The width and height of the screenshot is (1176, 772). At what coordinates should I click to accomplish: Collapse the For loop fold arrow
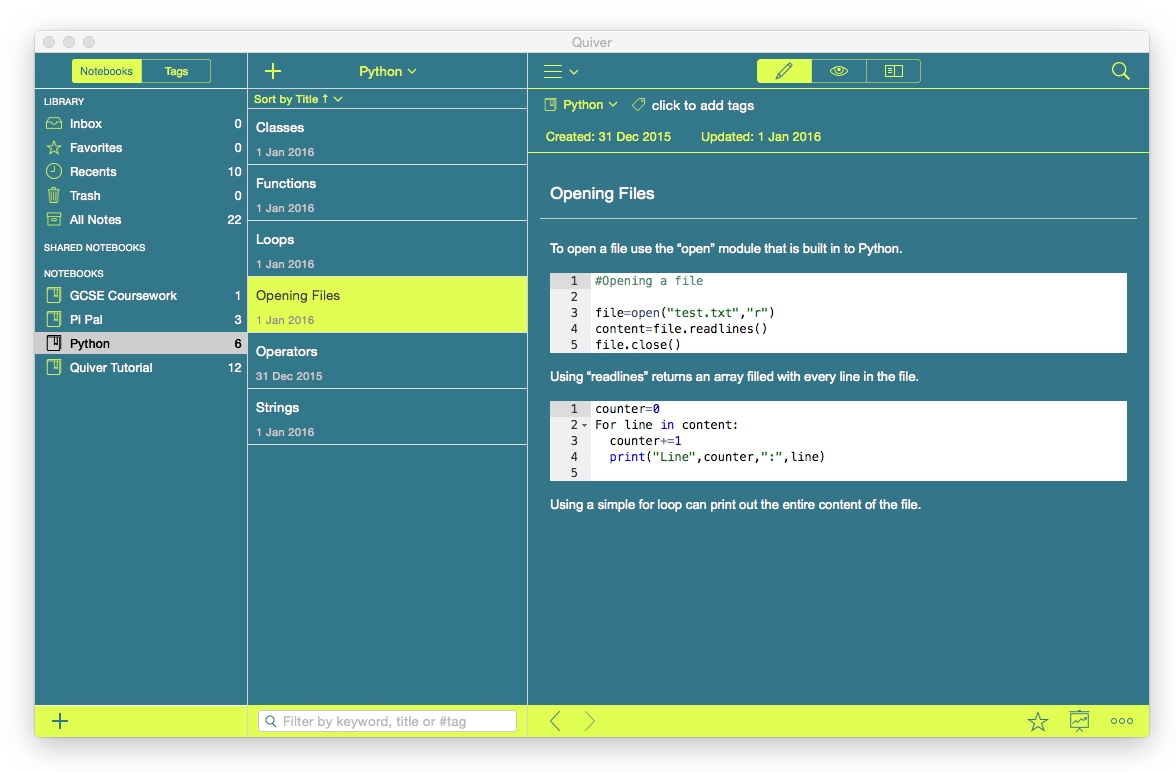pyautogui.click(x=584, y=425)
